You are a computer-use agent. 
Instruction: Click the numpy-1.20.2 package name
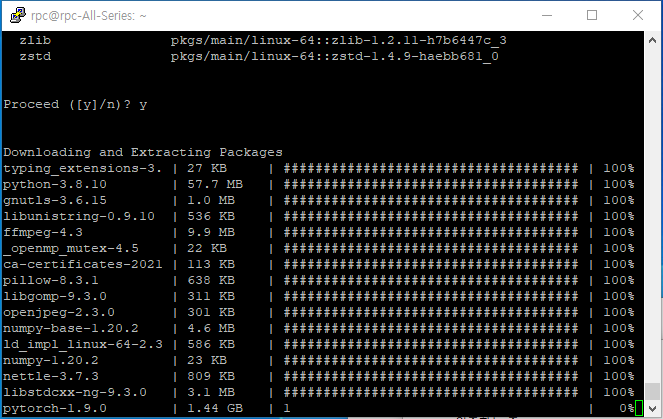(51, 361)
